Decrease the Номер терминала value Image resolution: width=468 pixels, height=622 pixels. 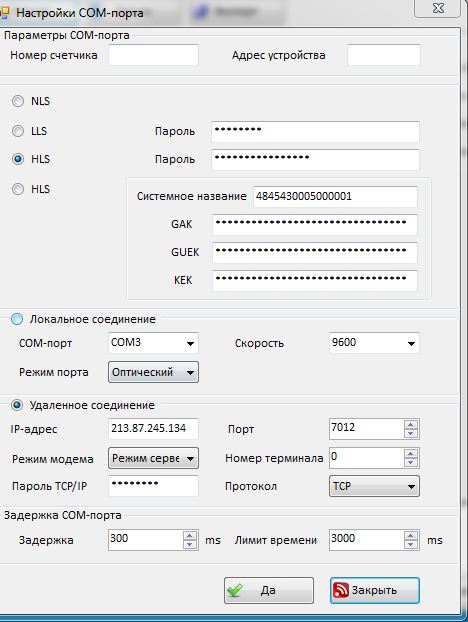410,463
